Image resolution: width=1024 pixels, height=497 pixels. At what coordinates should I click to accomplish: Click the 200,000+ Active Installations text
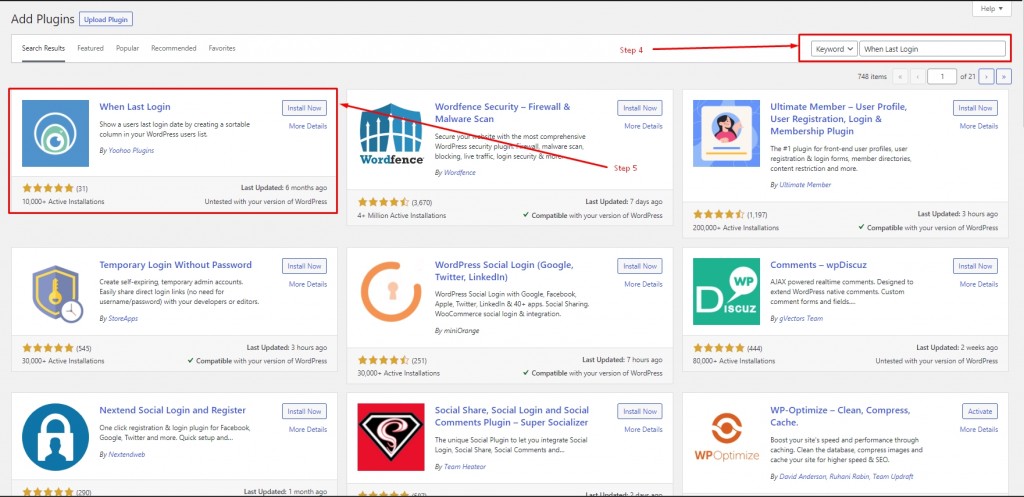pyautogui.click(x=736, y=228)
